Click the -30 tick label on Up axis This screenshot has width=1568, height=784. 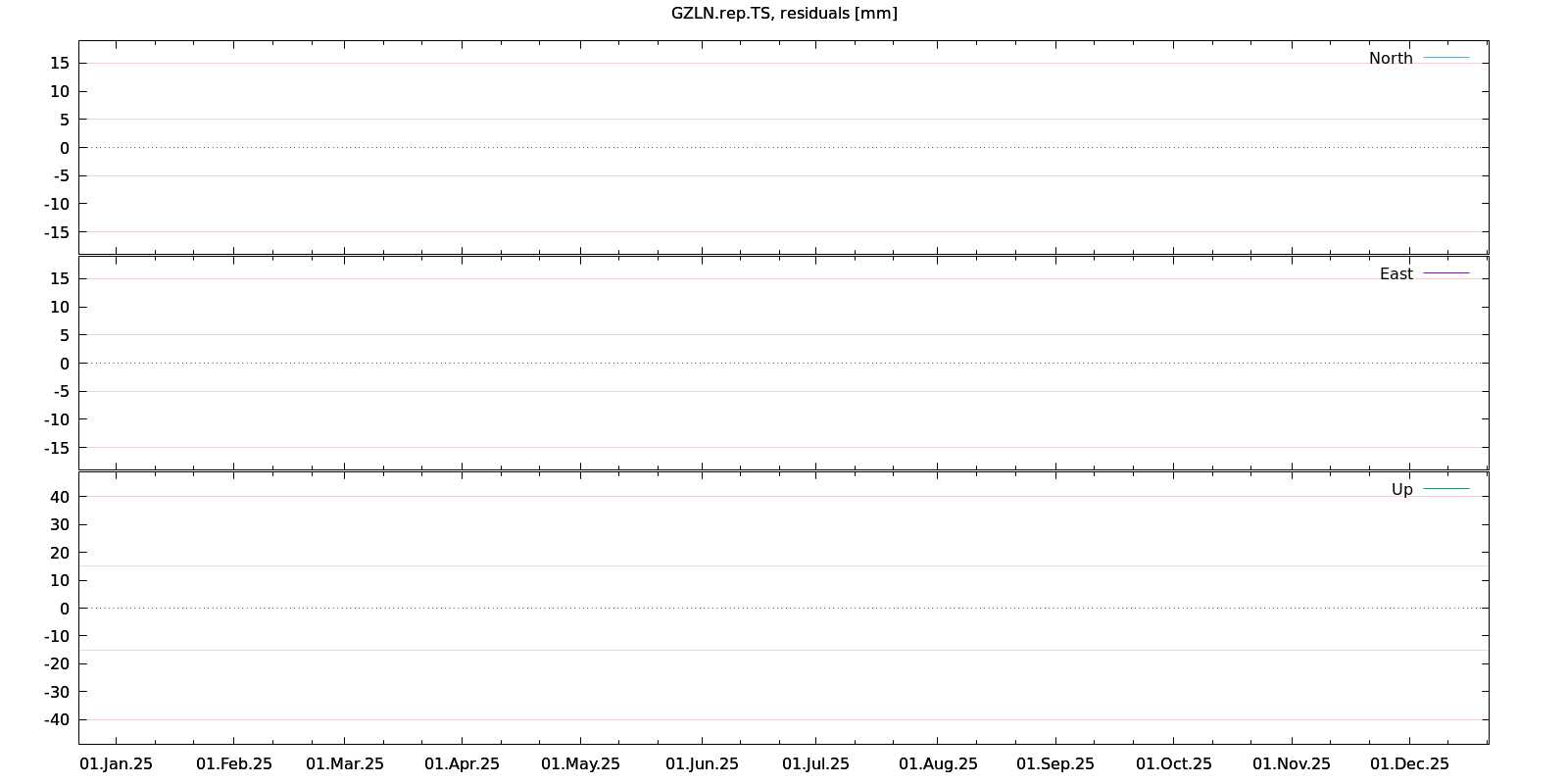tap(57, 692)
